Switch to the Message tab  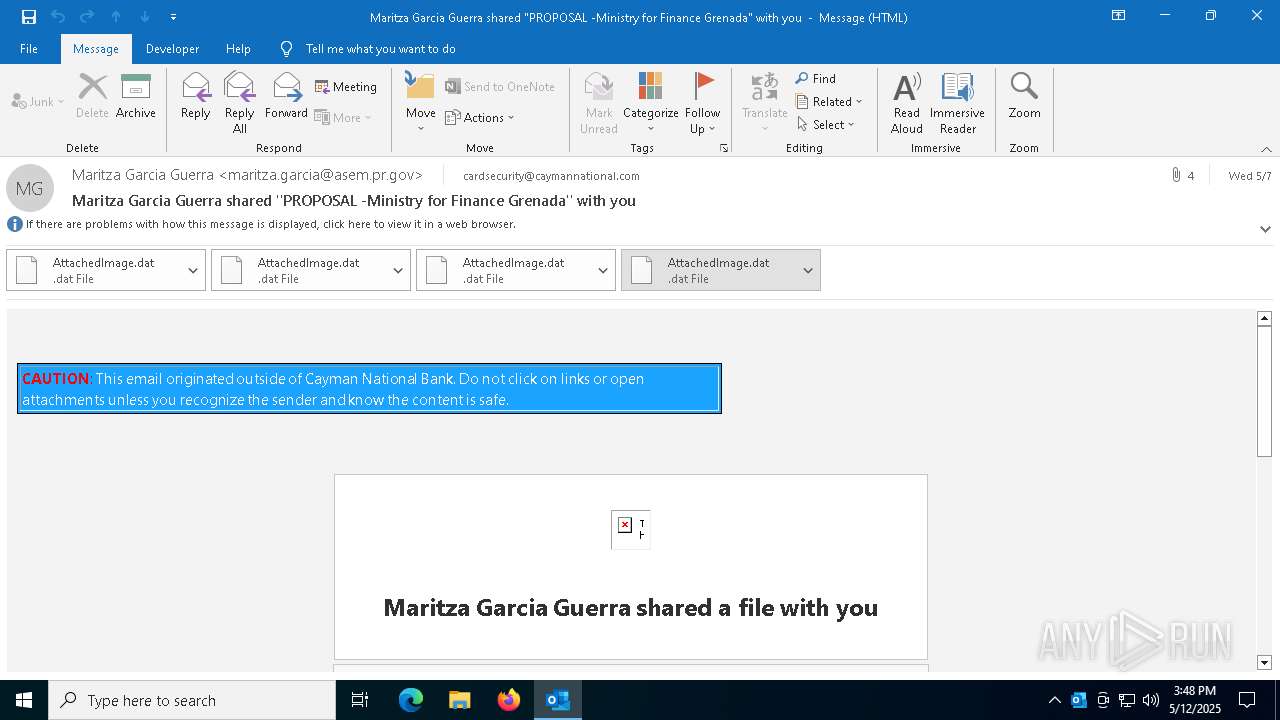96,49
